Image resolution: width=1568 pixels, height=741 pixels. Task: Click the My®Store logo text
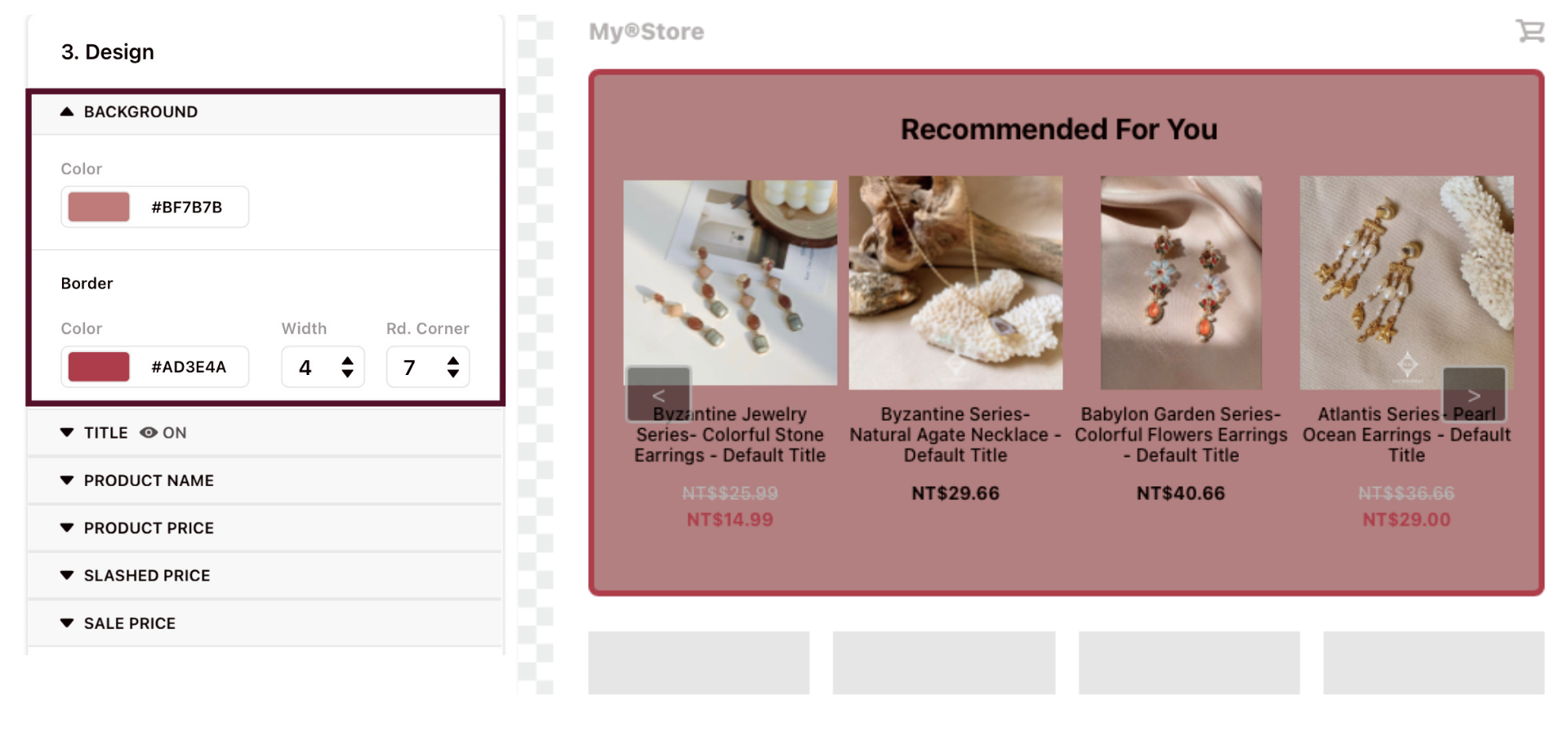click(646, 32)
